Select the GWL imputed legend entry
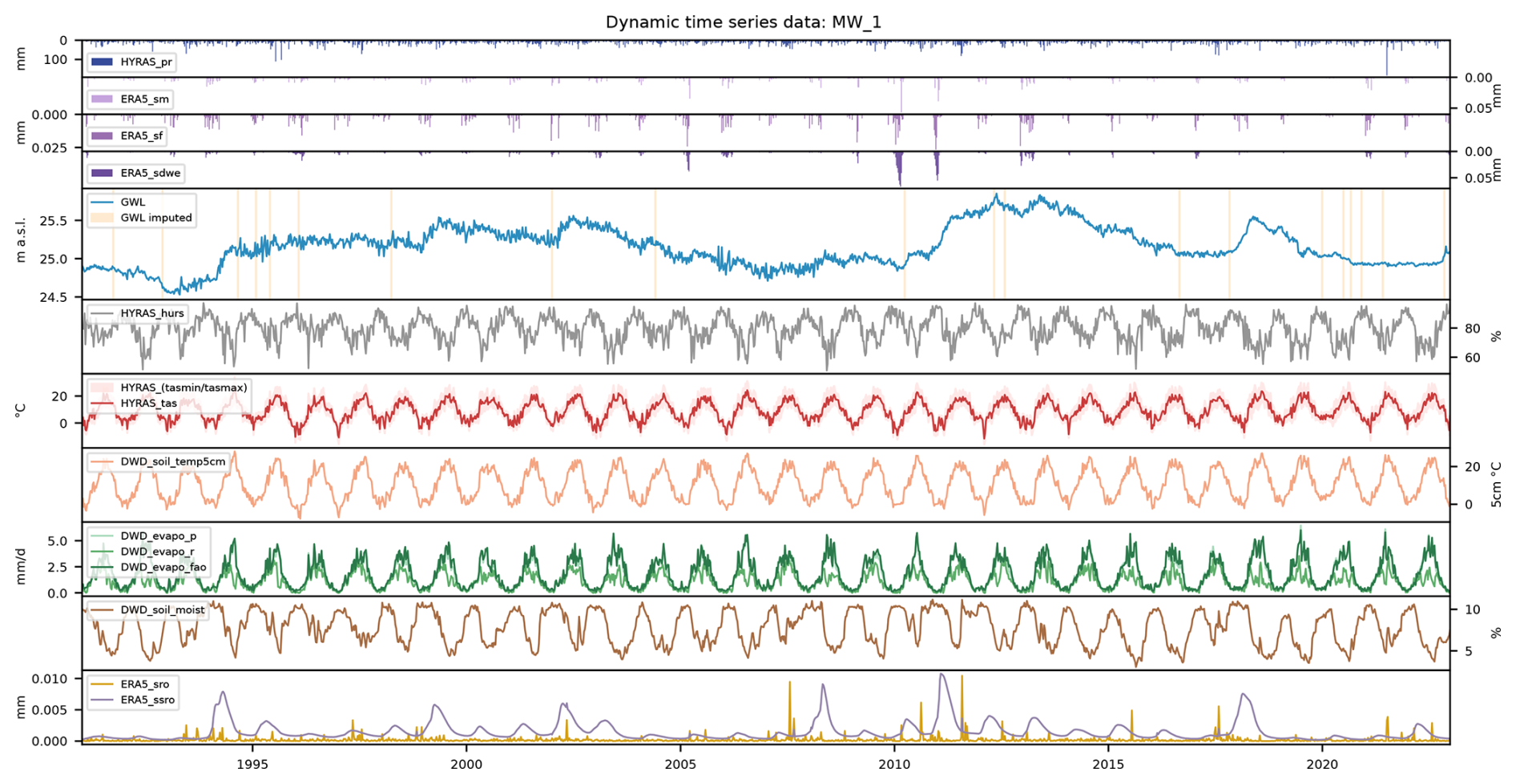 coord(155,218)
